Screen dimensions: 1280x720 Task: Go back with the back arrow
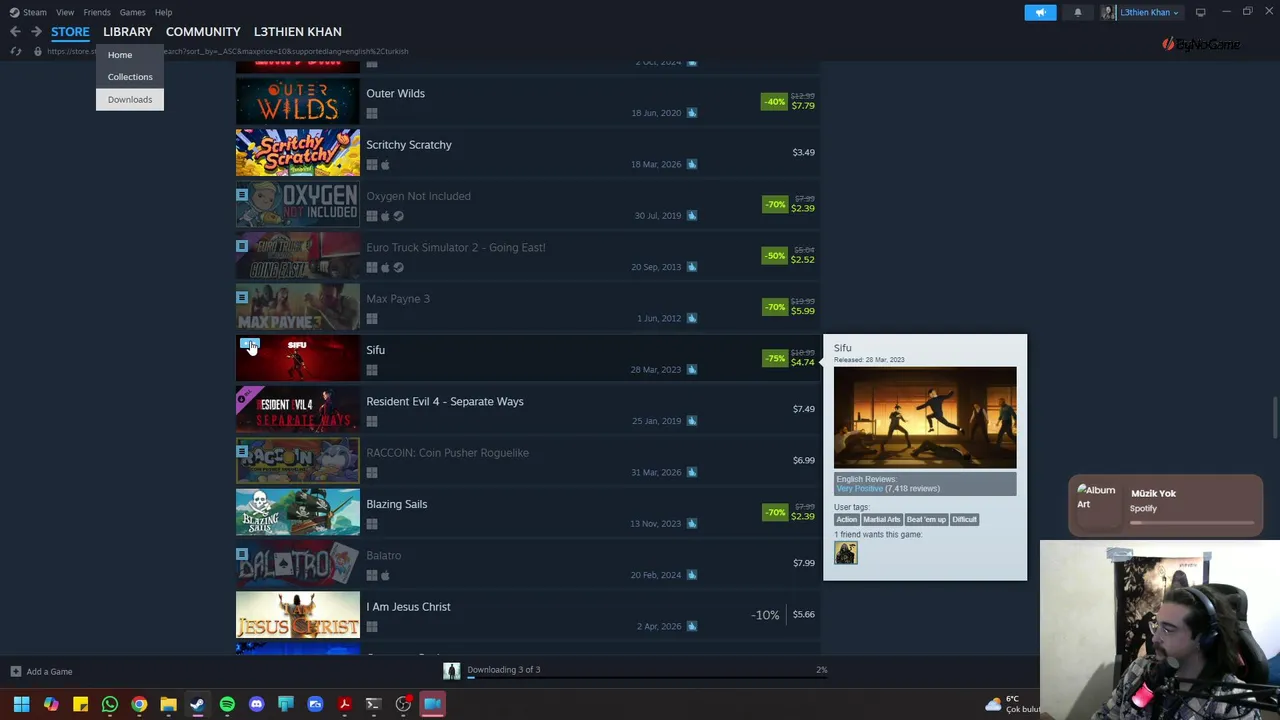point(15,32)
